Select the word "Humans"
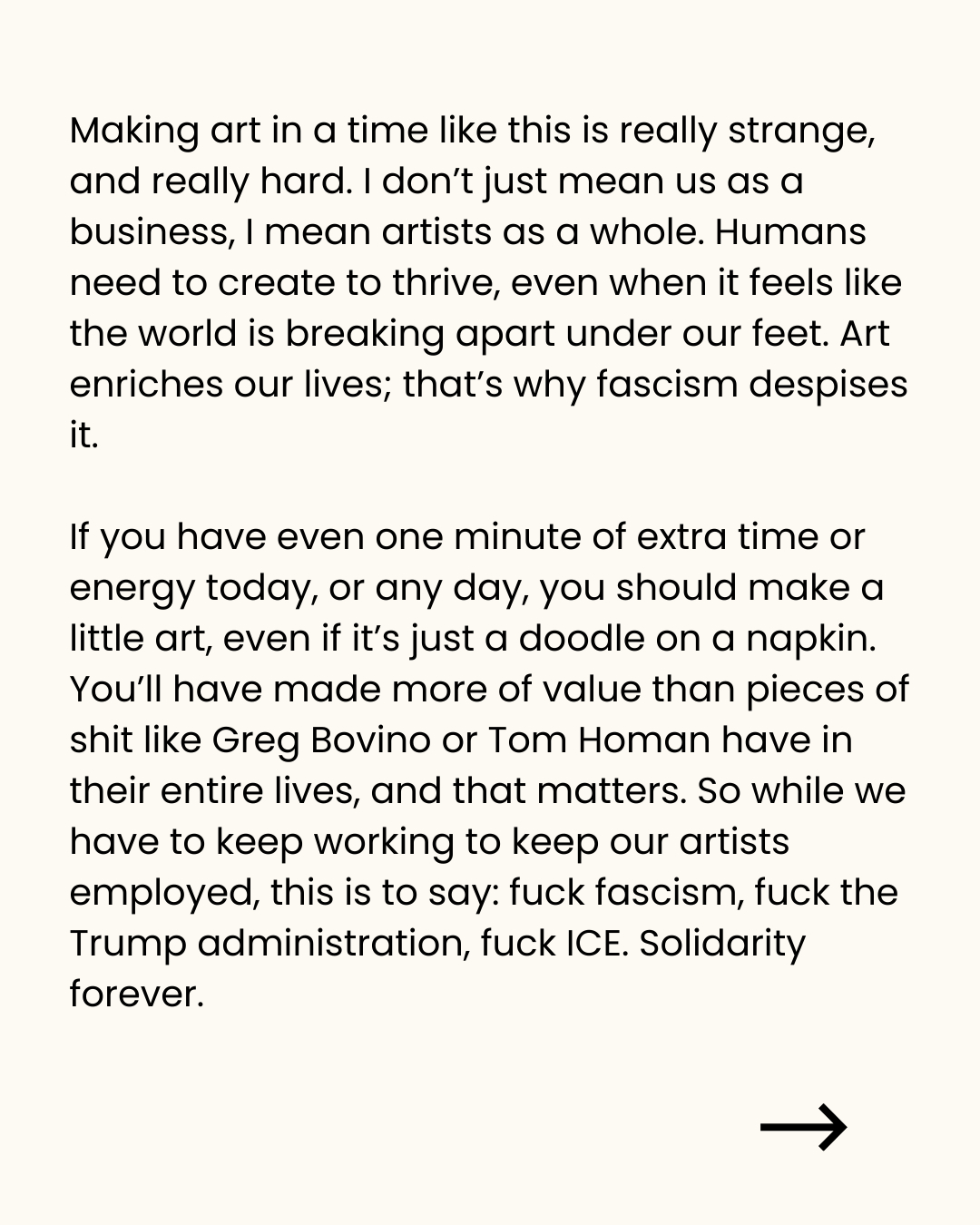980x1225 pixels. (x=790, y=233)
